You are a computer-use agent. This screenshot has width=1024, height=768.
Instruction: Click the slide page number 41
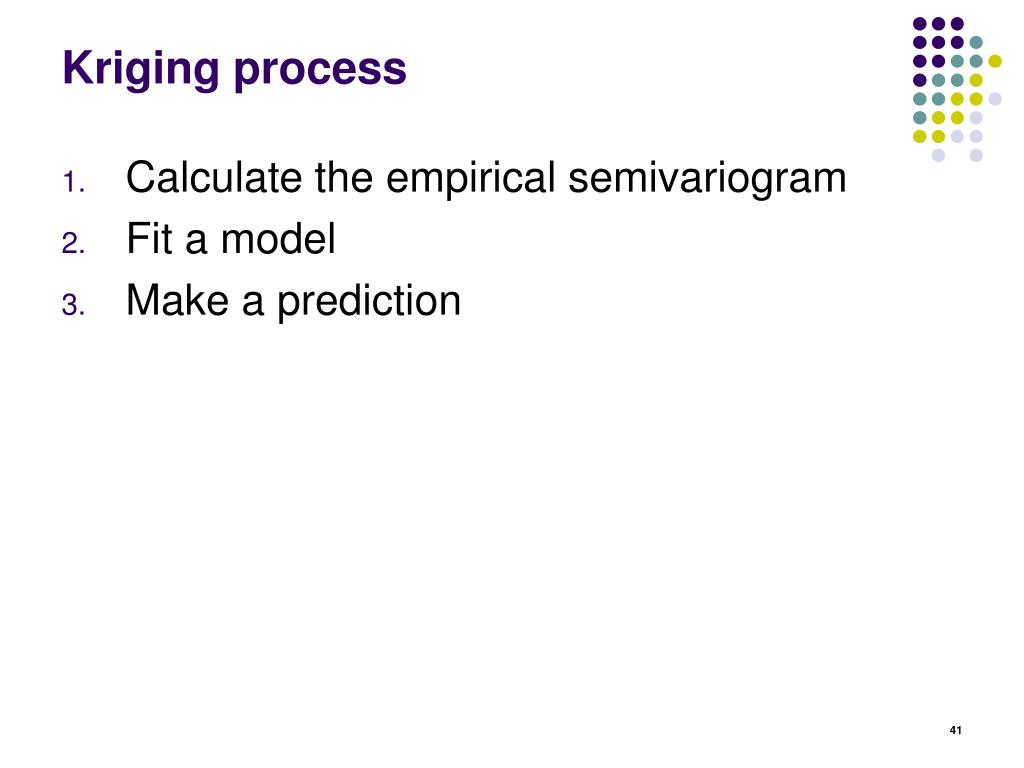pyautogui.click(x=955, y=730)
